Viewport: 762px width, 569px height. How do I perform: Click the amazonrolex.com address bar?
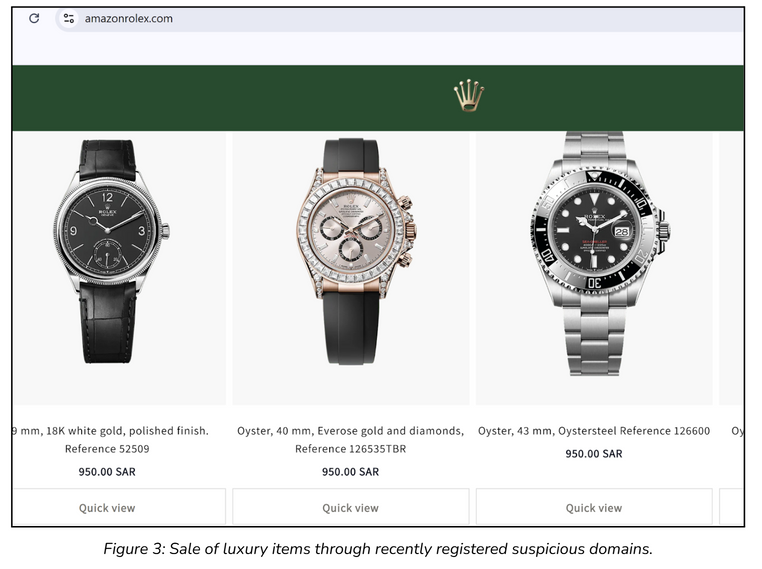click(398, 19)
